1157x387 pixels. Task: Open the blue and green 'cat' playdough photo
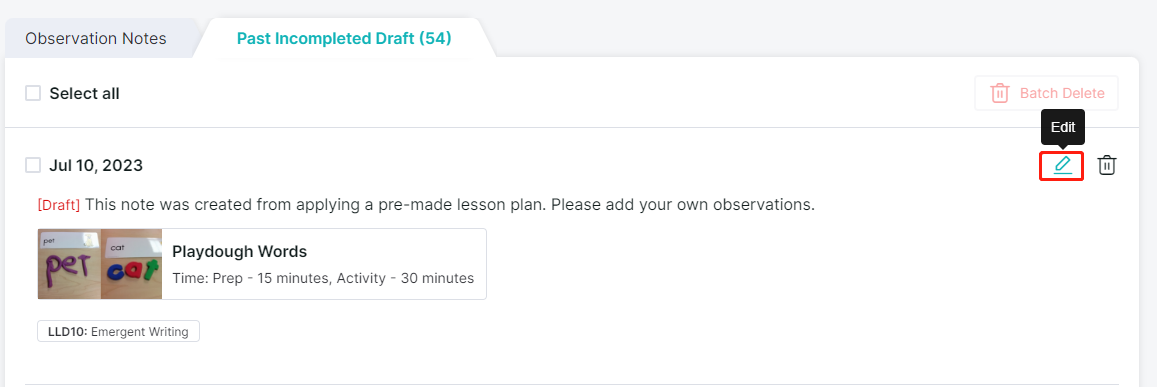[x=131, y=264]
